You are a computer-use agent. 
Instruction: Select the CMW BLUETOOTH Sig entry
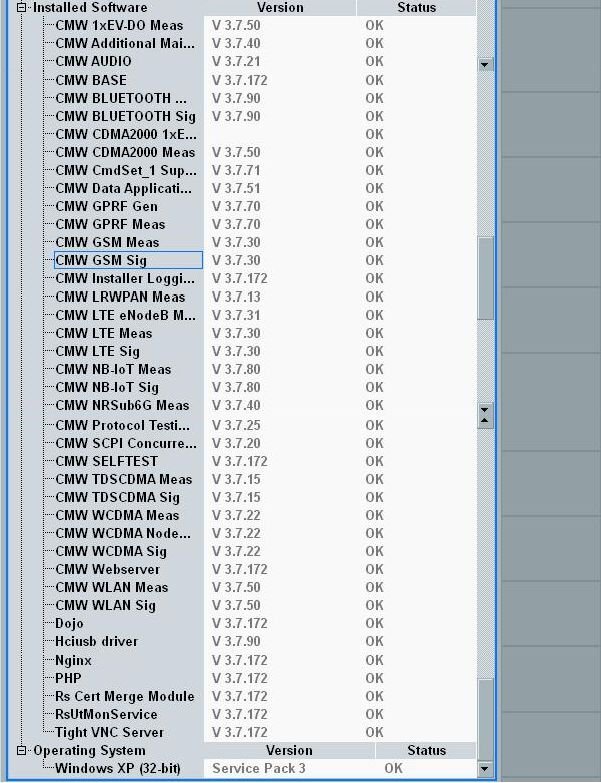125,116
